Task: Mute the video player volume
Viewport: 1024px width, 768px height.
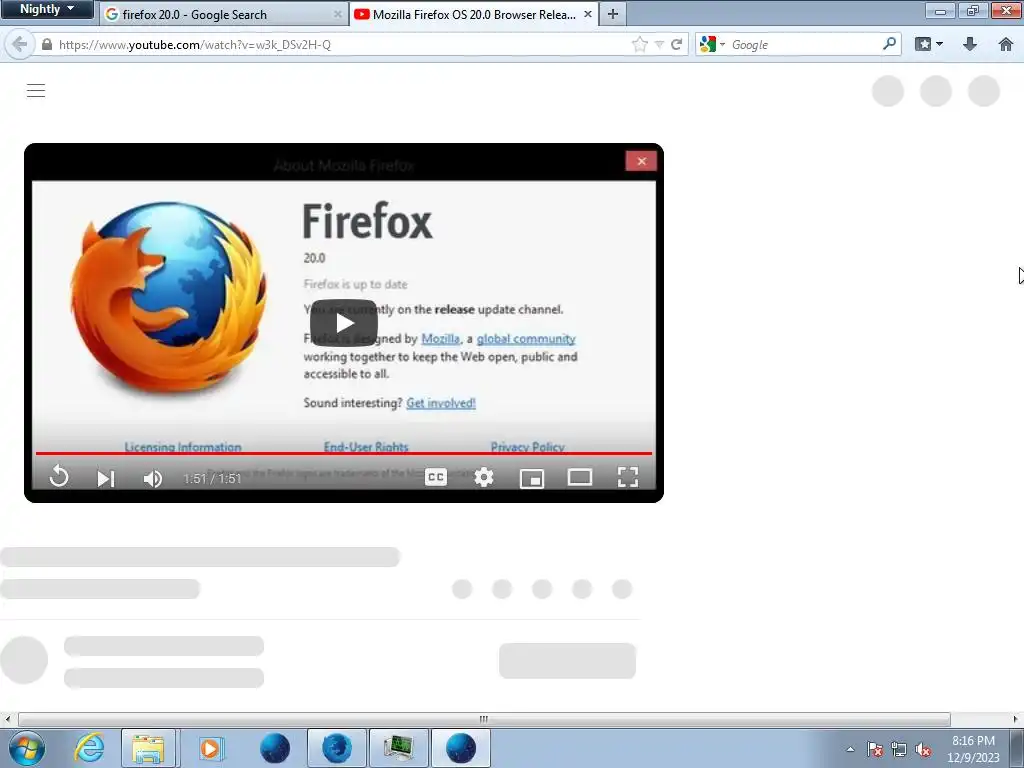Action: 152,478
